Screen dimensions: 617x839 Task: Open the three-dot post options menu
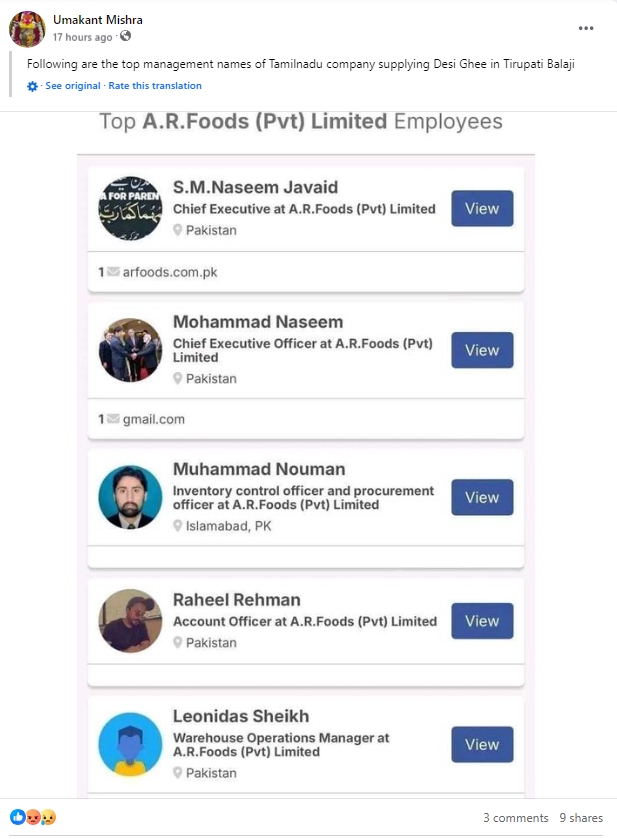586,28
